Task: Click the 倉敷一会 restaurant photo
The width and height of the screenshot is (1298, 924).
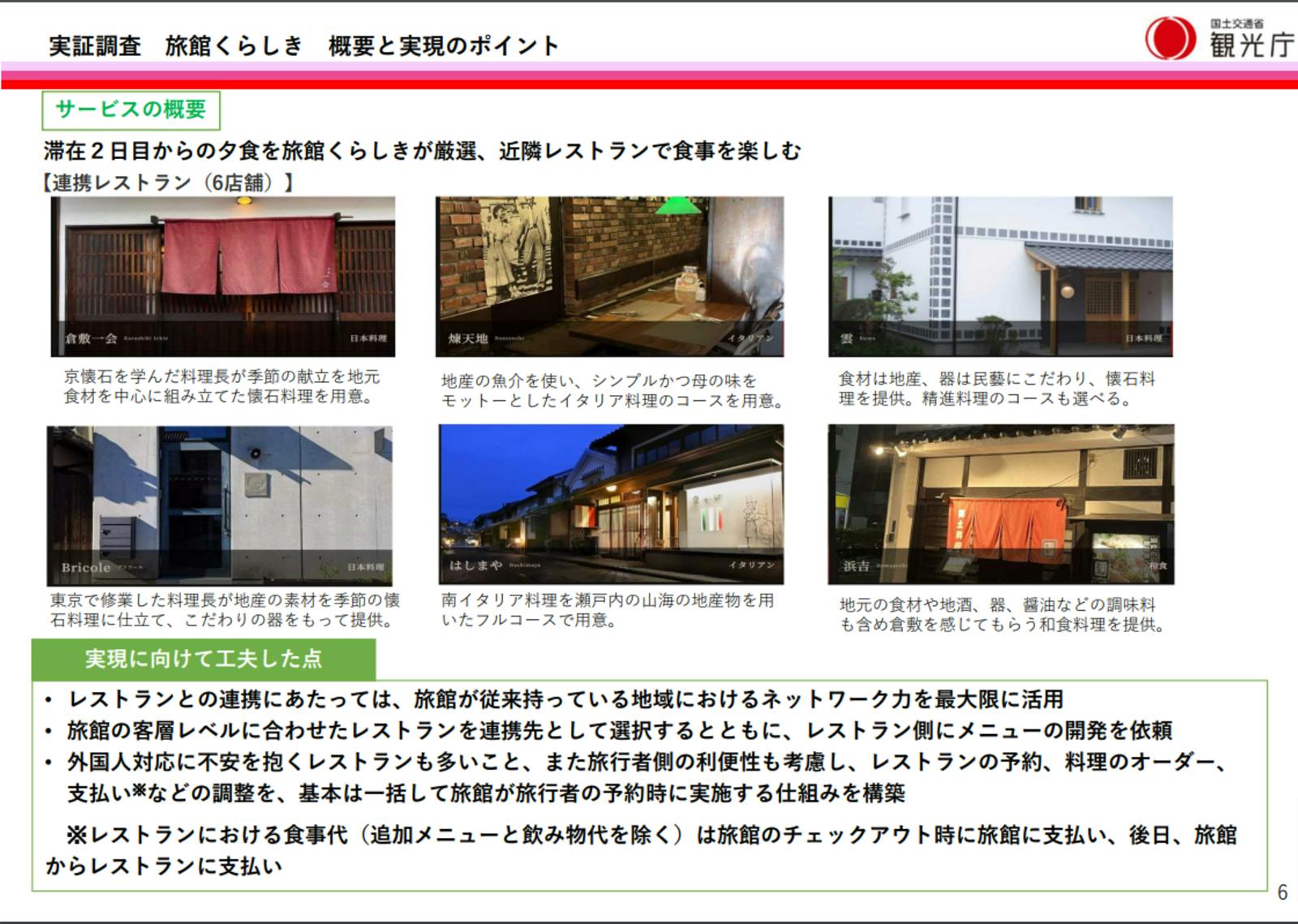Action: pyautogui.click(x=223, y=277)
